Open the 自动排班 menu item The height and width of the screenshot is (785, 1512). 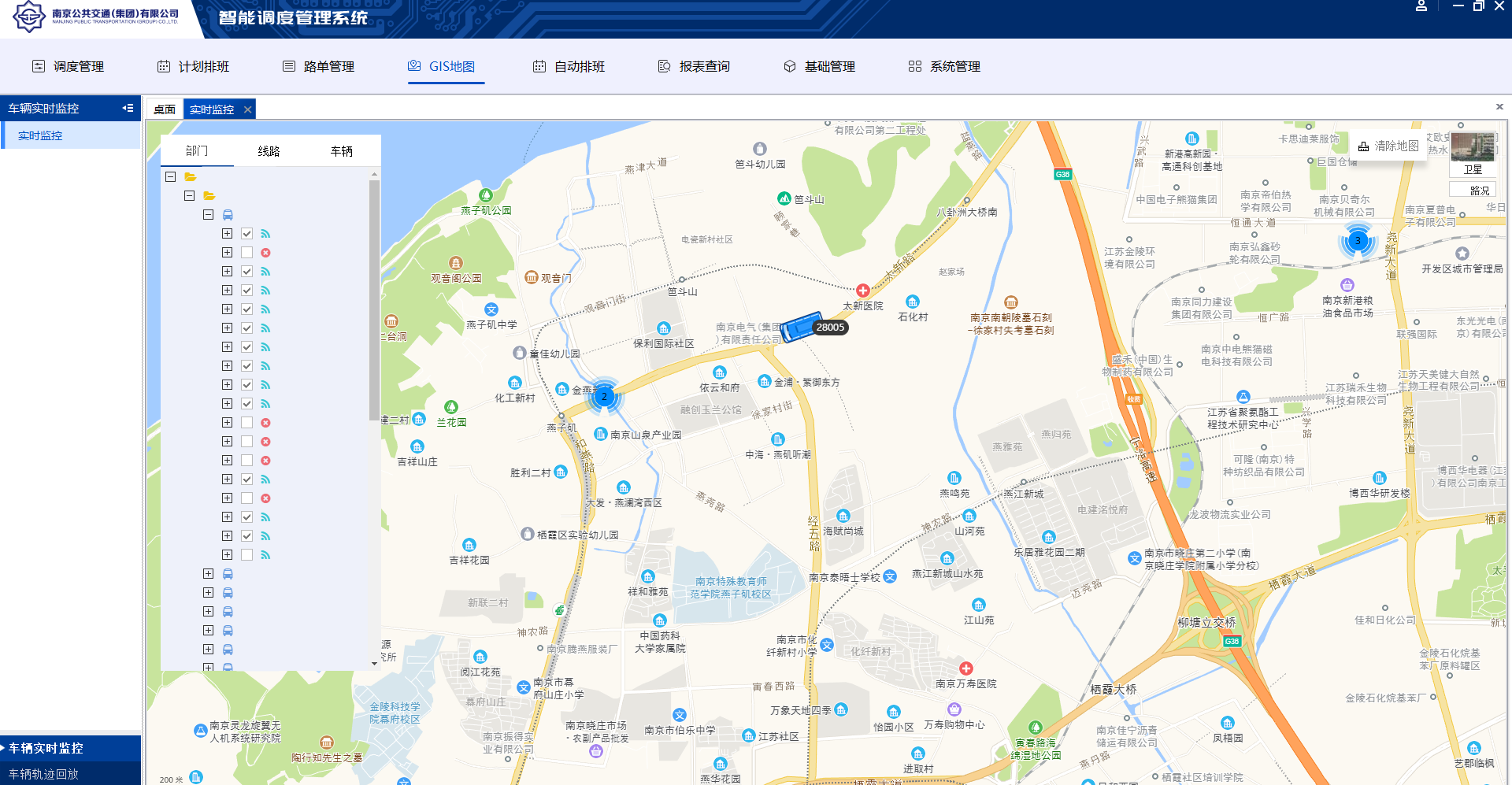click(569, 66)
